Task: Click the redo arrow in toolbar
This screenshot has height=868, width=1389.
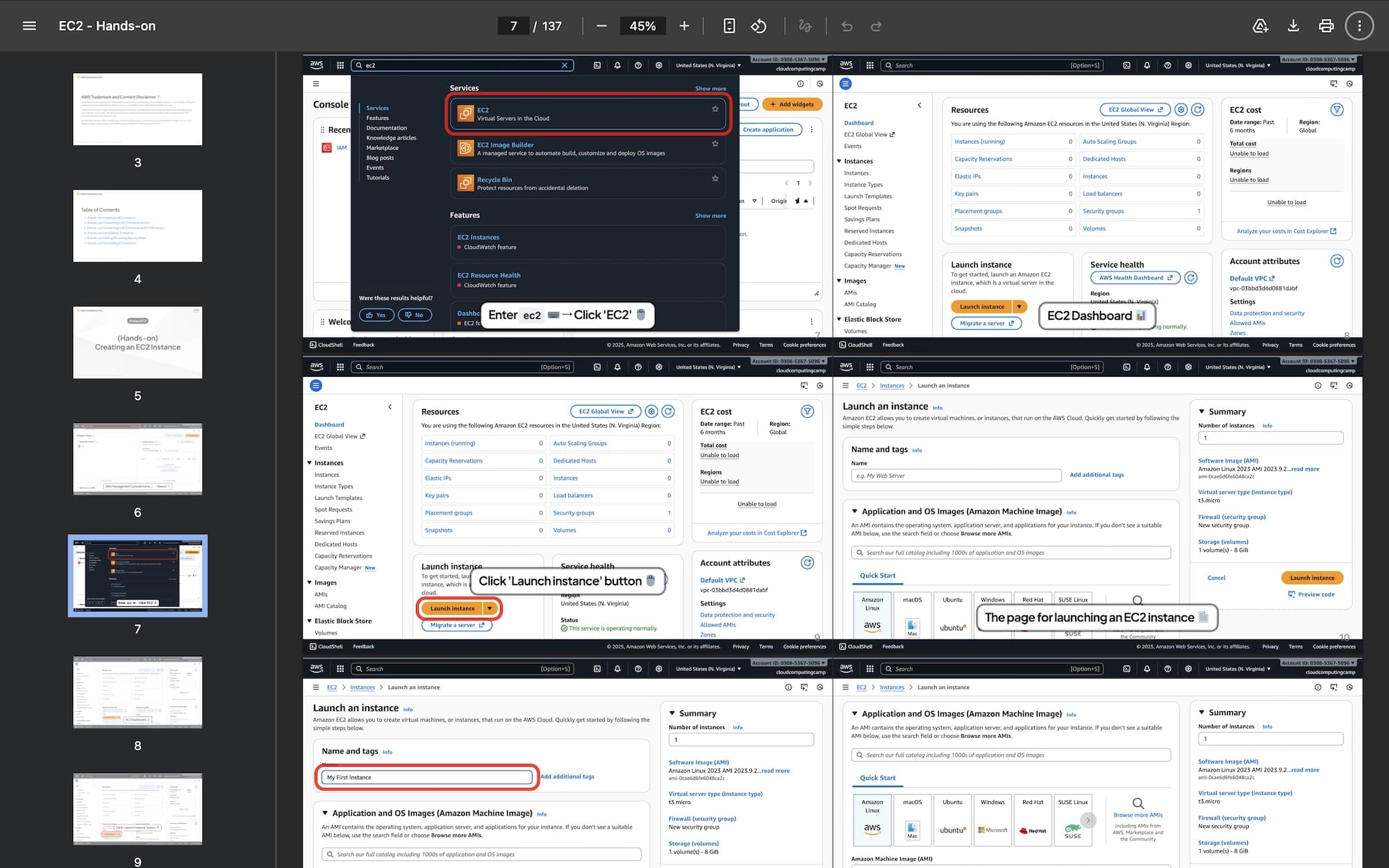Action: click(876, 26)
